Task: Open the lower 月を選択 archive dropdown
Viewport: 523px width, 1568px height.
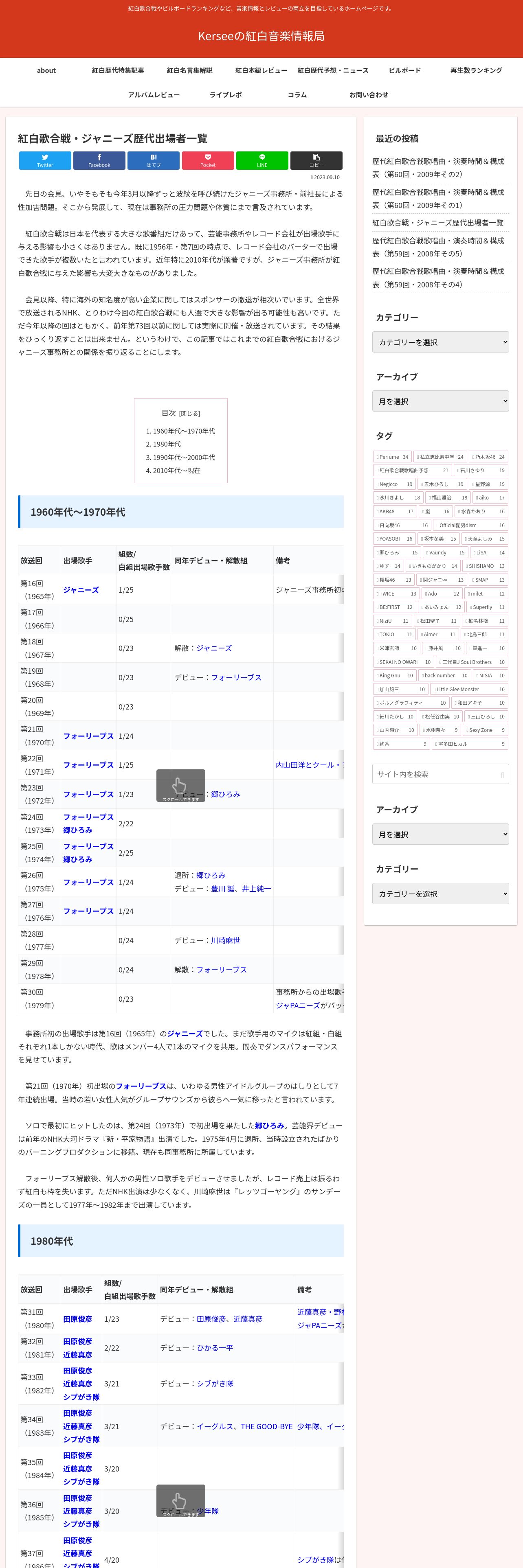Action: pos(440,834)
